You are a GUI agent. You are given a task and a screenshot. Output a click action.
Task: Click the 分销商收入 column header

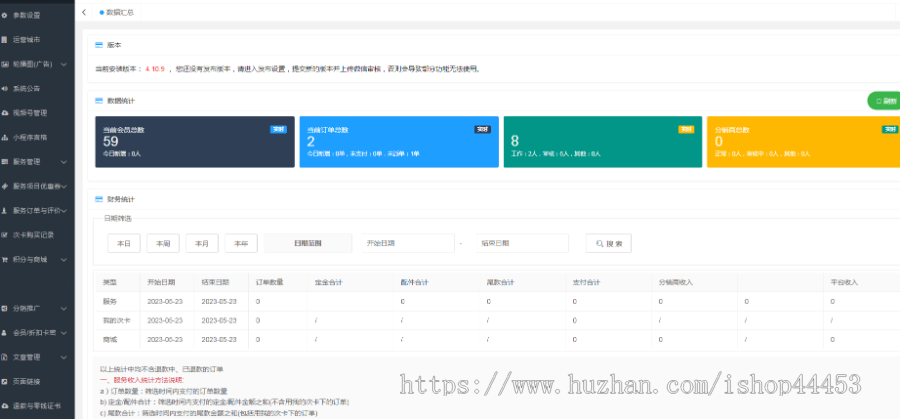pos(676,282)
